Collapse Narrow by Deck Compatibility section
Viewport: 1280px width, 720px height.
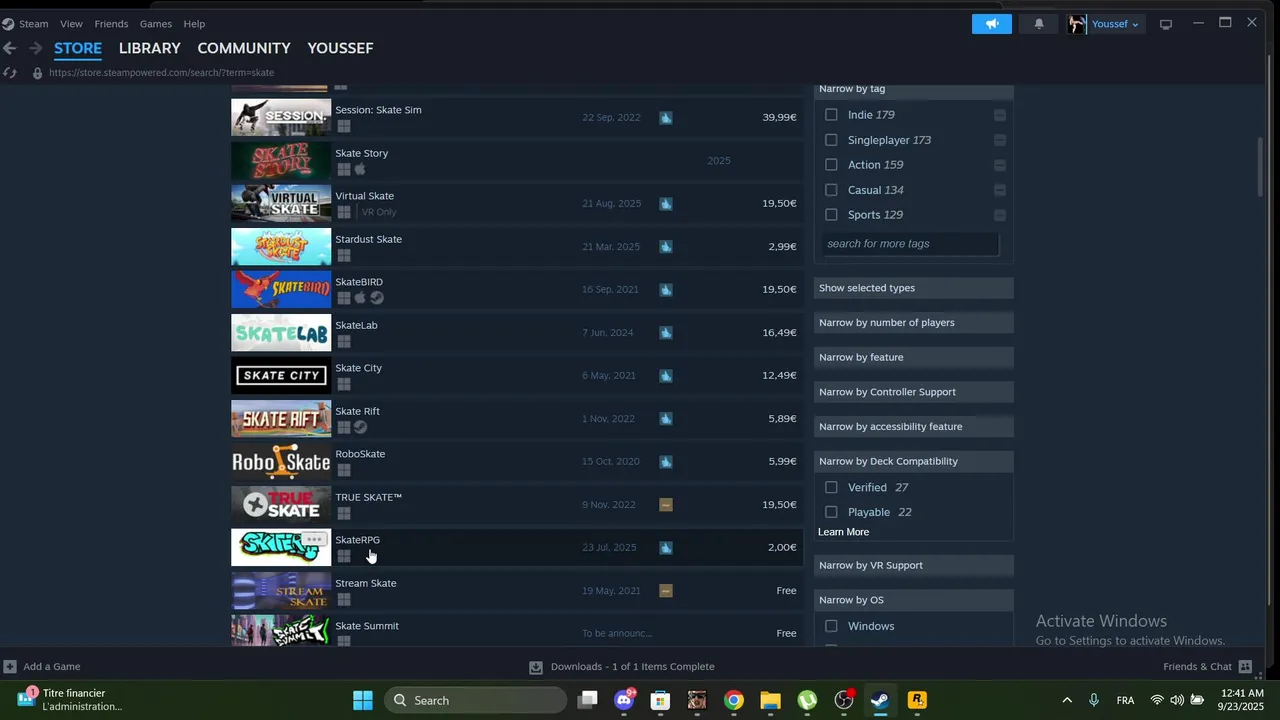pos(913,461)
